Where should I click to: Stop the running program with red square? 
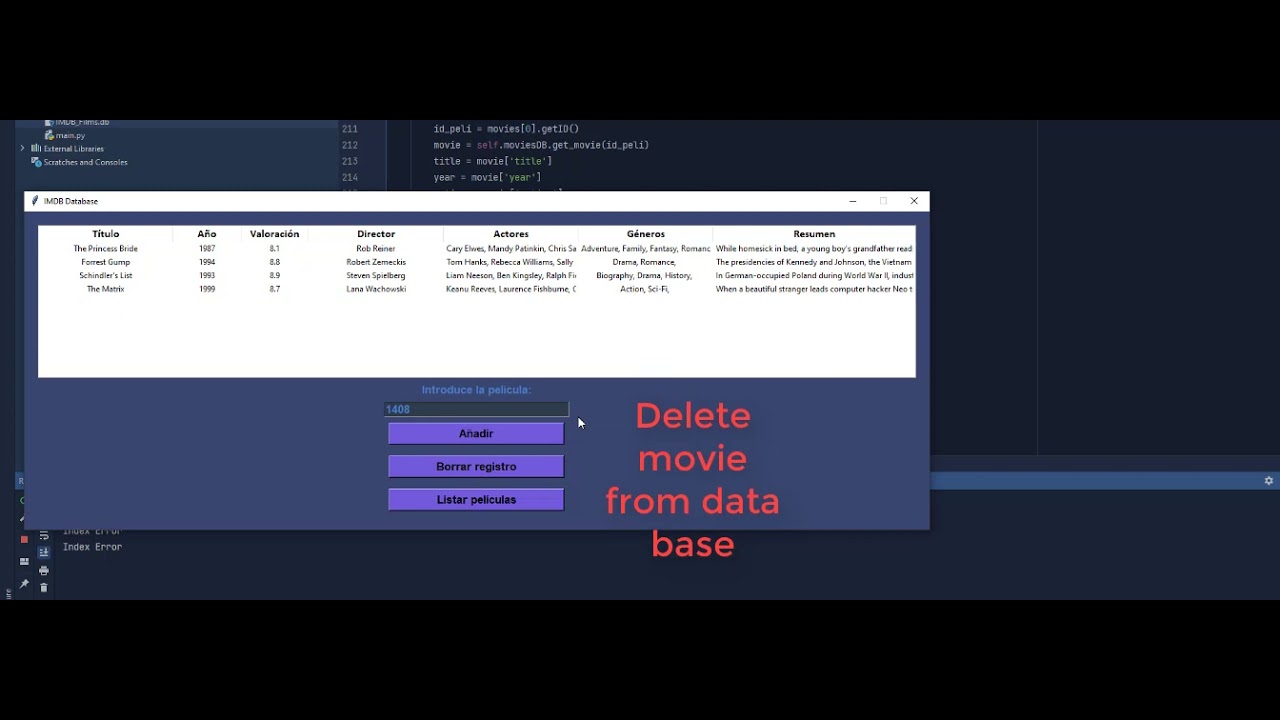click(24, 539)
